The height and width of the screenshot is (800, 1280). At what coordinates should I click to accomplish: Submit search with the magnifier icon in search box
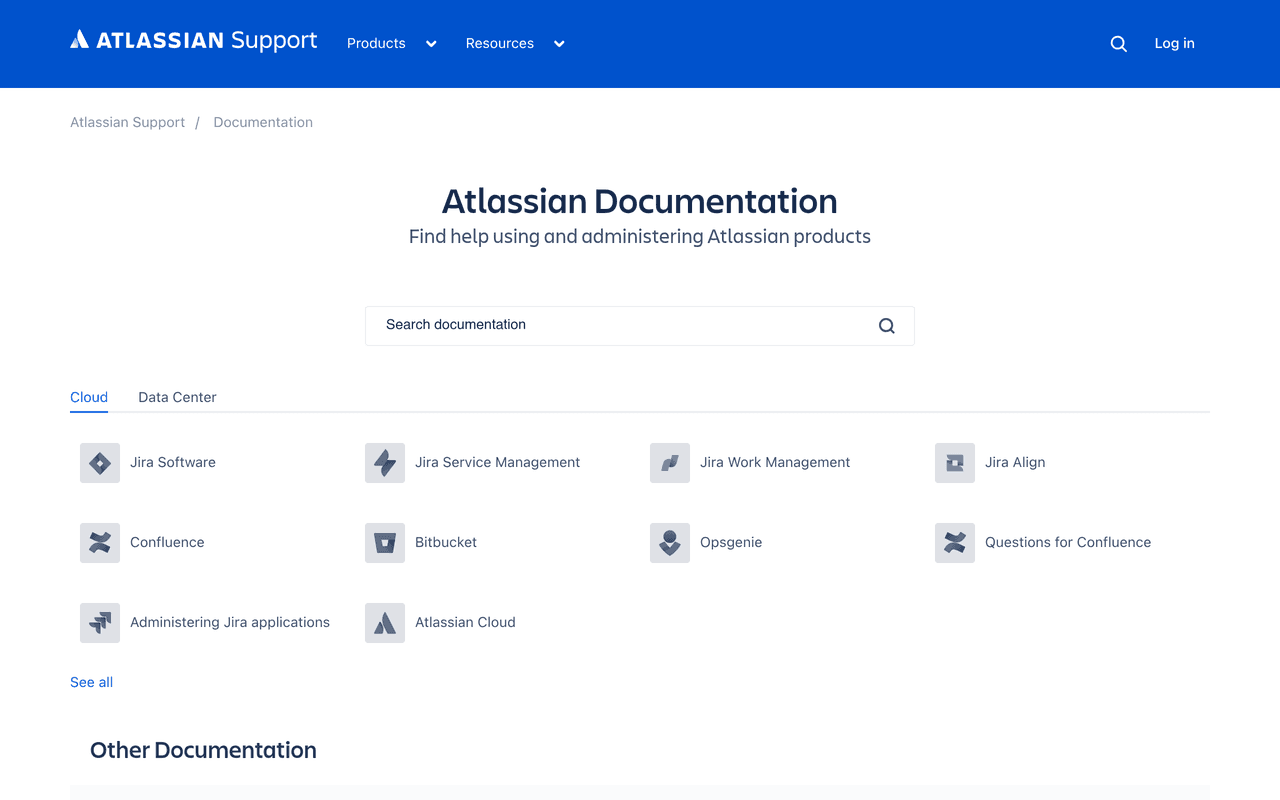[887, 326]
